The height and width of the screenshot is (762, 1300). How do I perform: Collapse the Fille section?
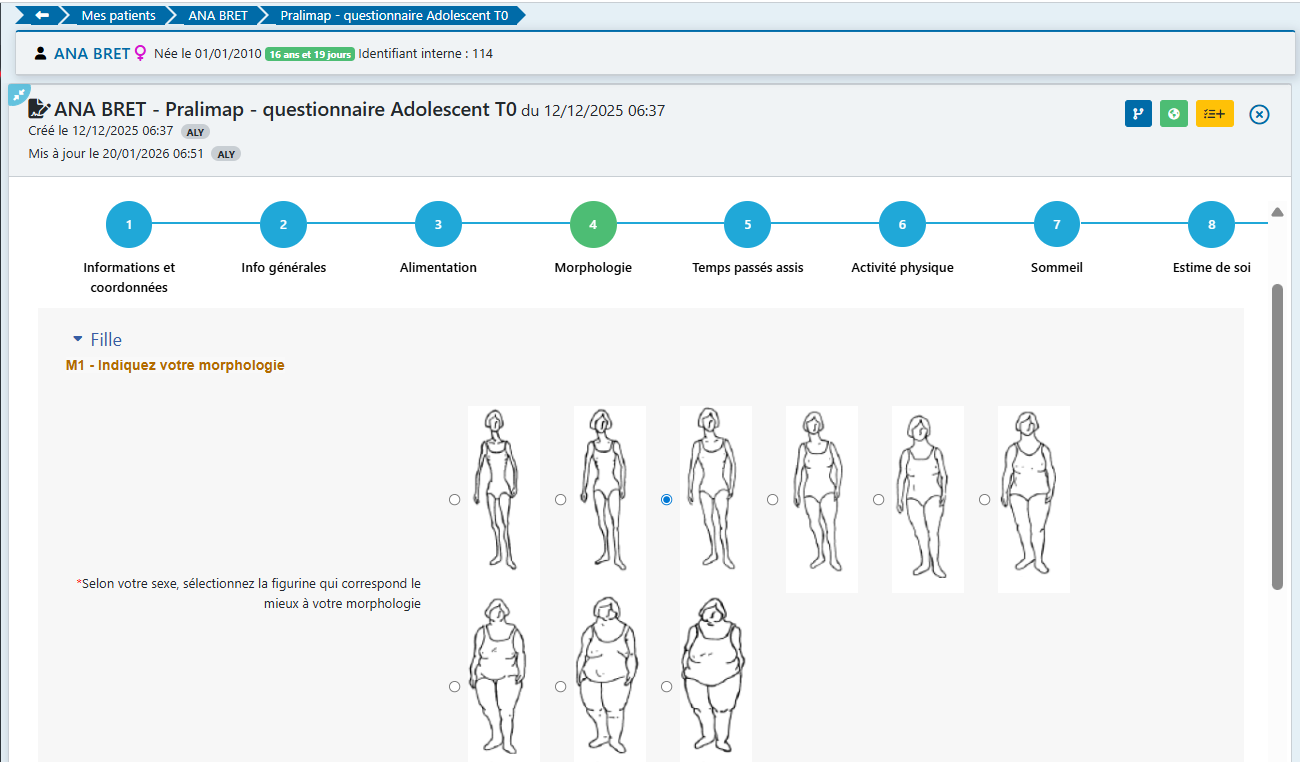pos(78,340)
